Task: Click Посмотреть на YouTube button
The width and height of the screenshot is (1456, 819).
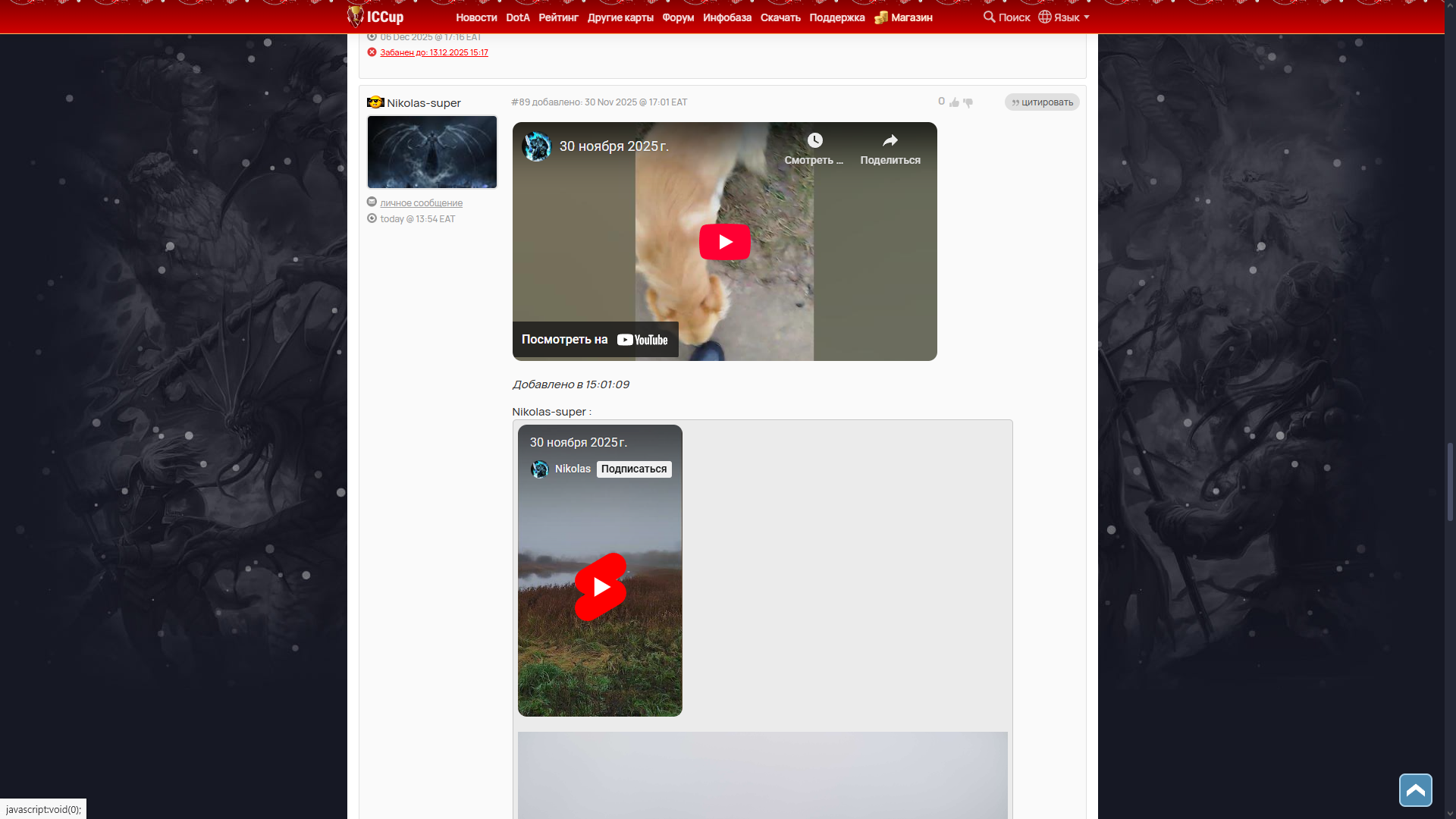Action: point(595,340)
